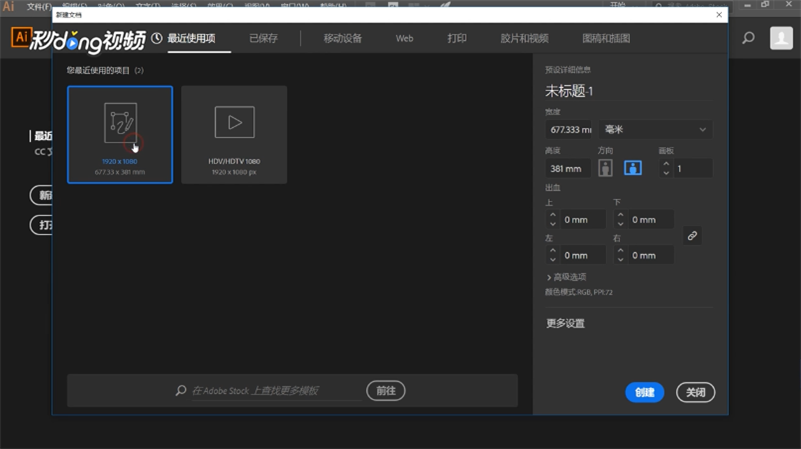This screenshot has height=449, width=801.
Task: Open the 图稿和插图 tab
Action: (606, 38)
